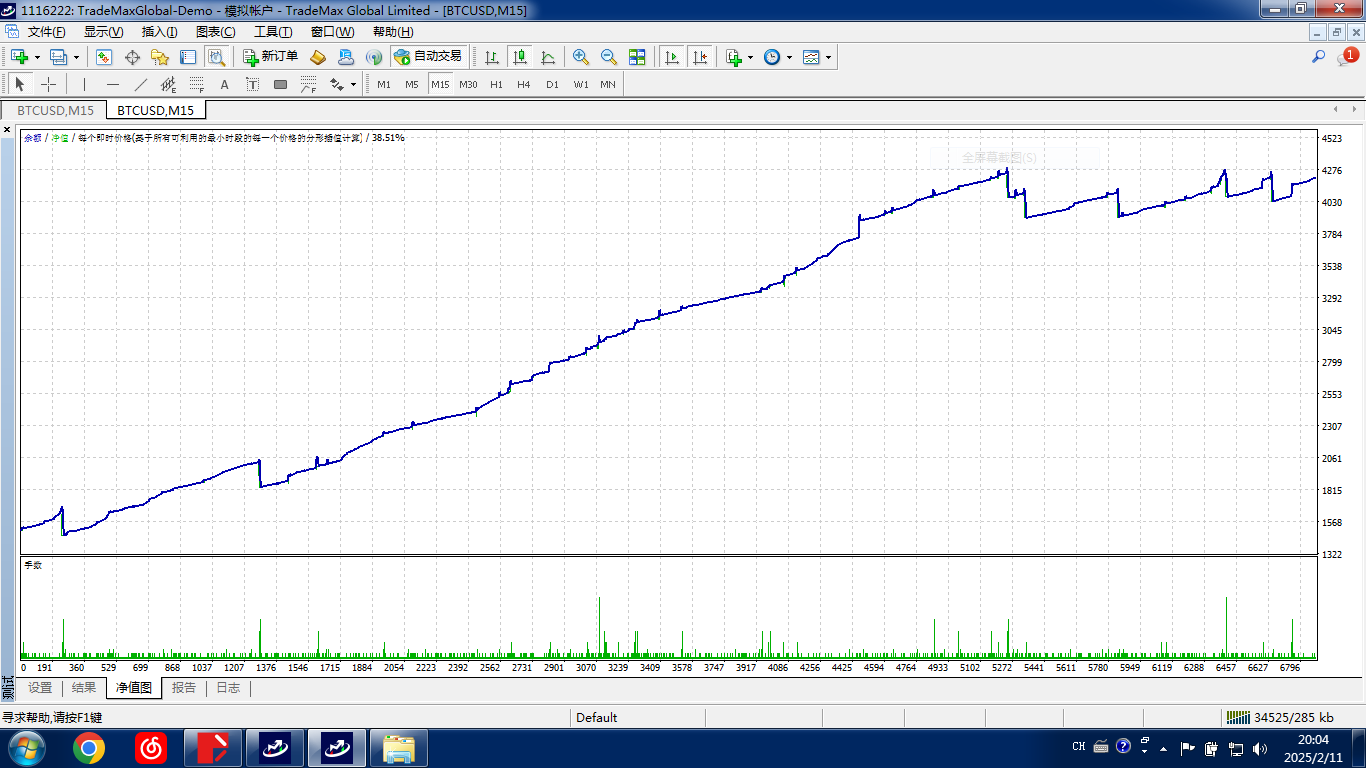Screen dimensions: 1366x768
Task: Toggle the 自动交易 auto trading button
Action: 428,57
